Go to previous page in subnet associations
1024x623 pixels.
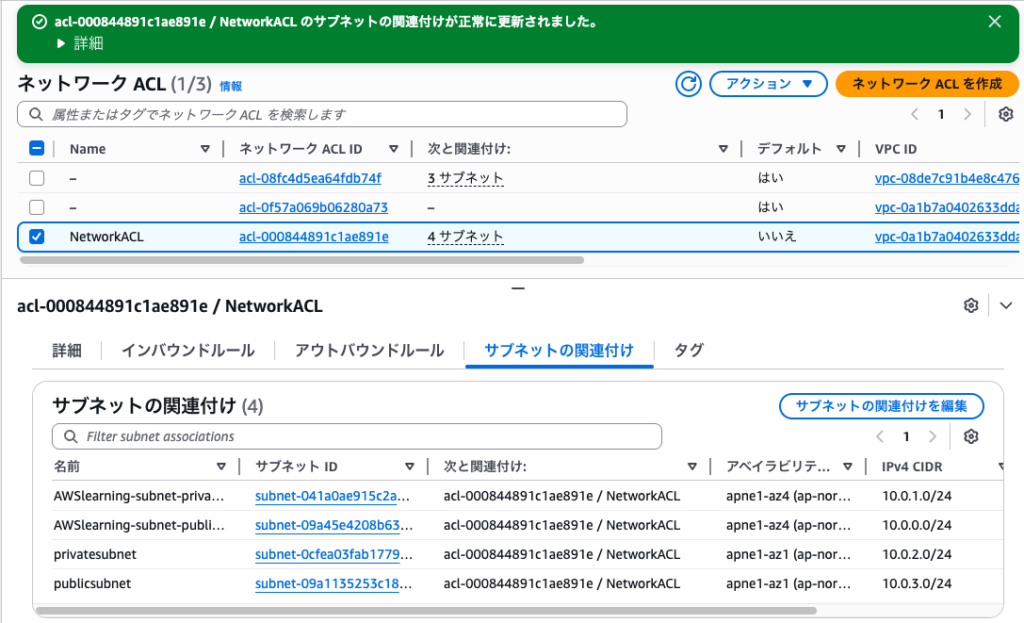pyautogui.click(x=880, y=436)
